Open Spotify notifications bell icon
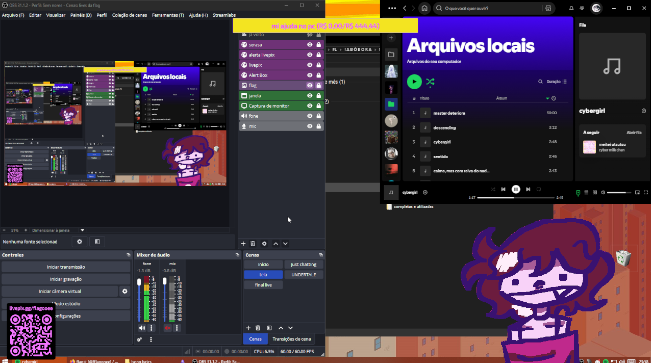This screenshot has width=651, height=363. point(571,8)
